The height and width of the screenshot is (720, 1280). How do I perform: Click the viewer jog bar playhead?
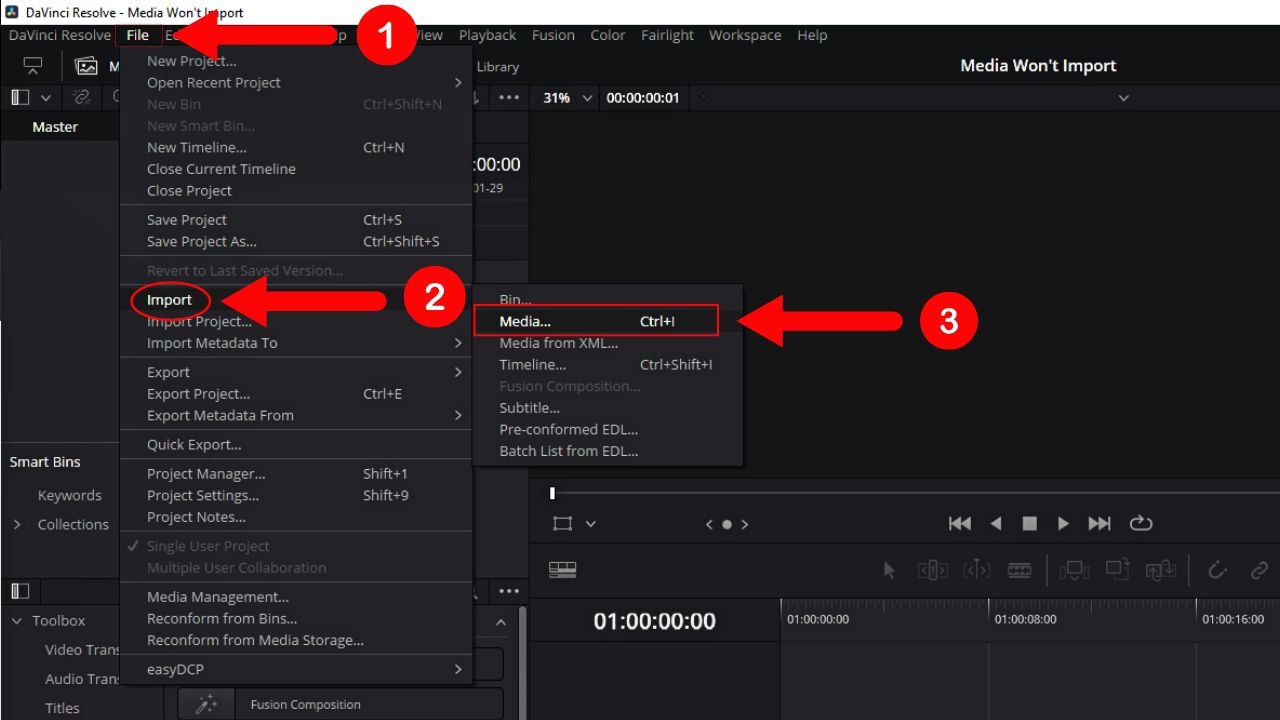coord(552,493)
